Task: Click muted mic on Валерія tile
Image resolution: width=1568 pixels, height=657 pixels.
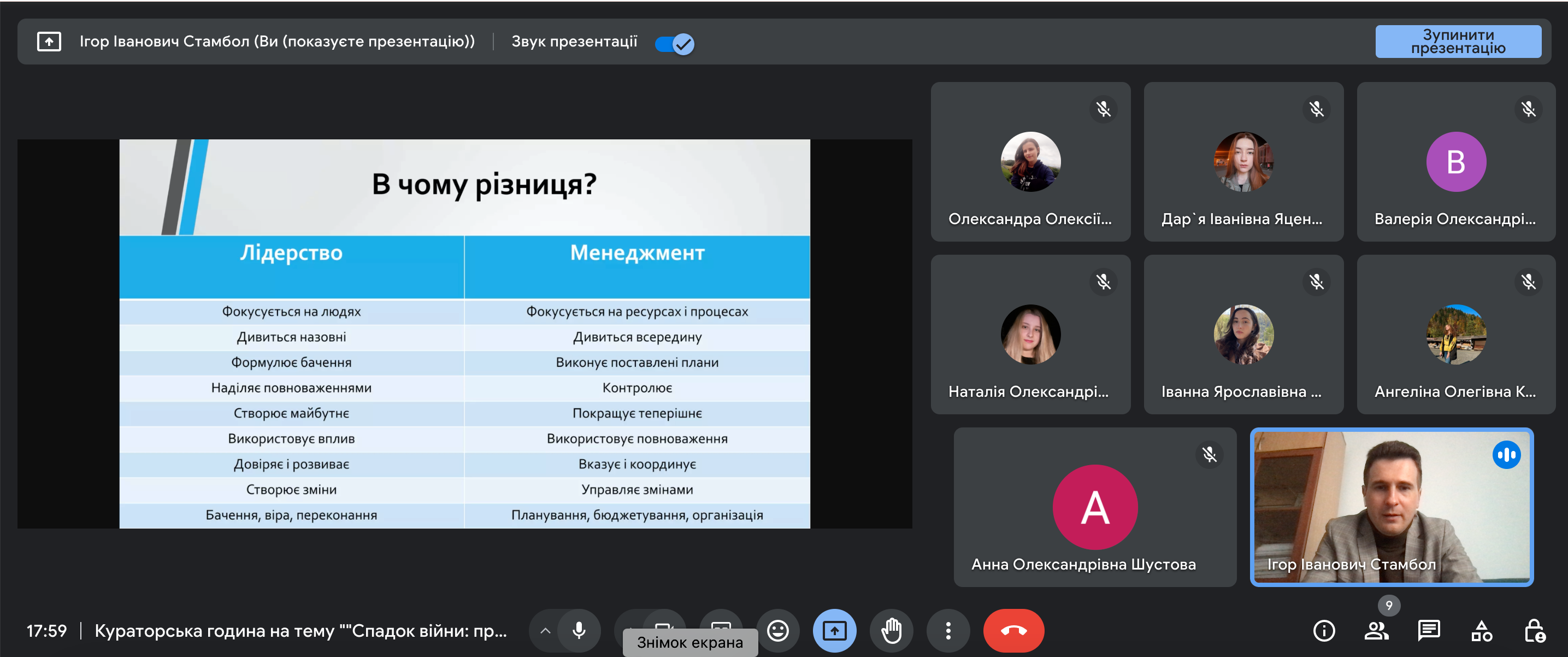Action: point(1528,109)
